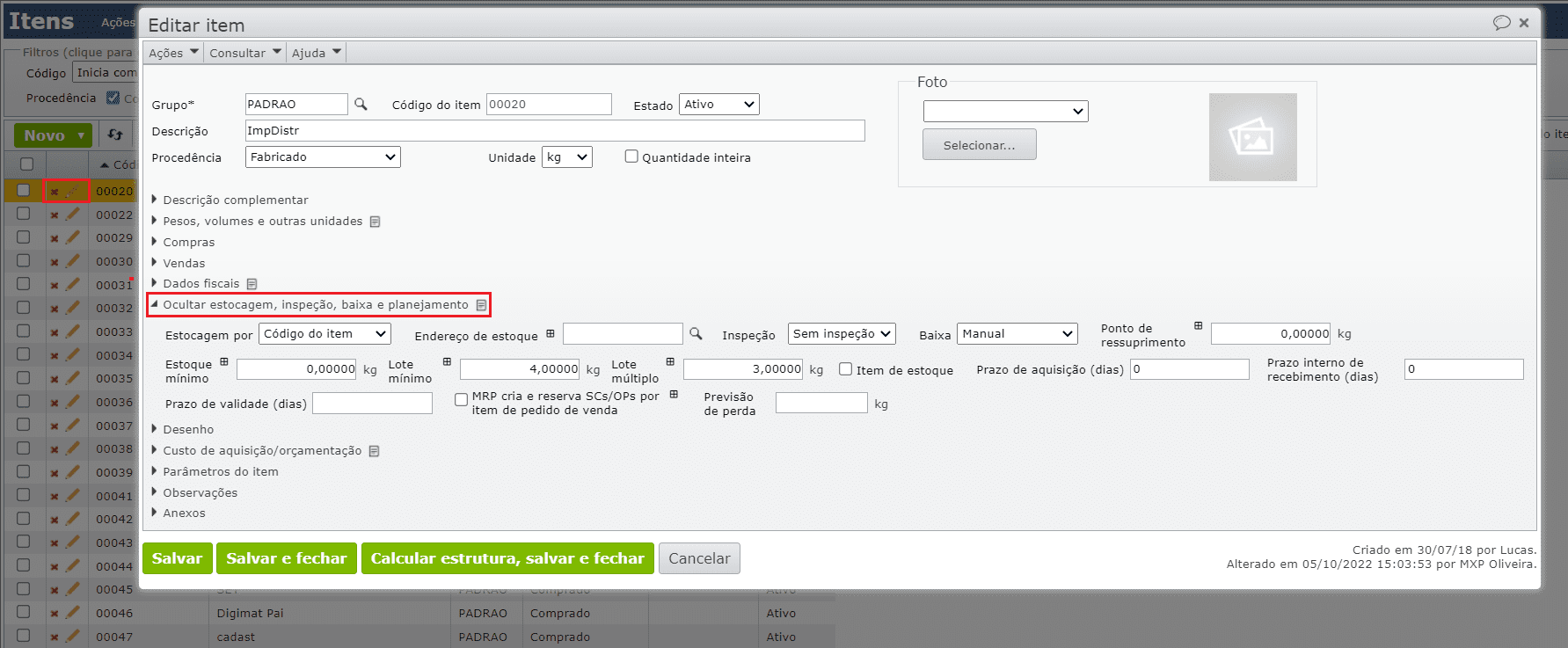The width and height of the screenshot is (1568, 648).
Task: Open the Ações menu in Editar item dialog
Action: click(x=173, y=53)
